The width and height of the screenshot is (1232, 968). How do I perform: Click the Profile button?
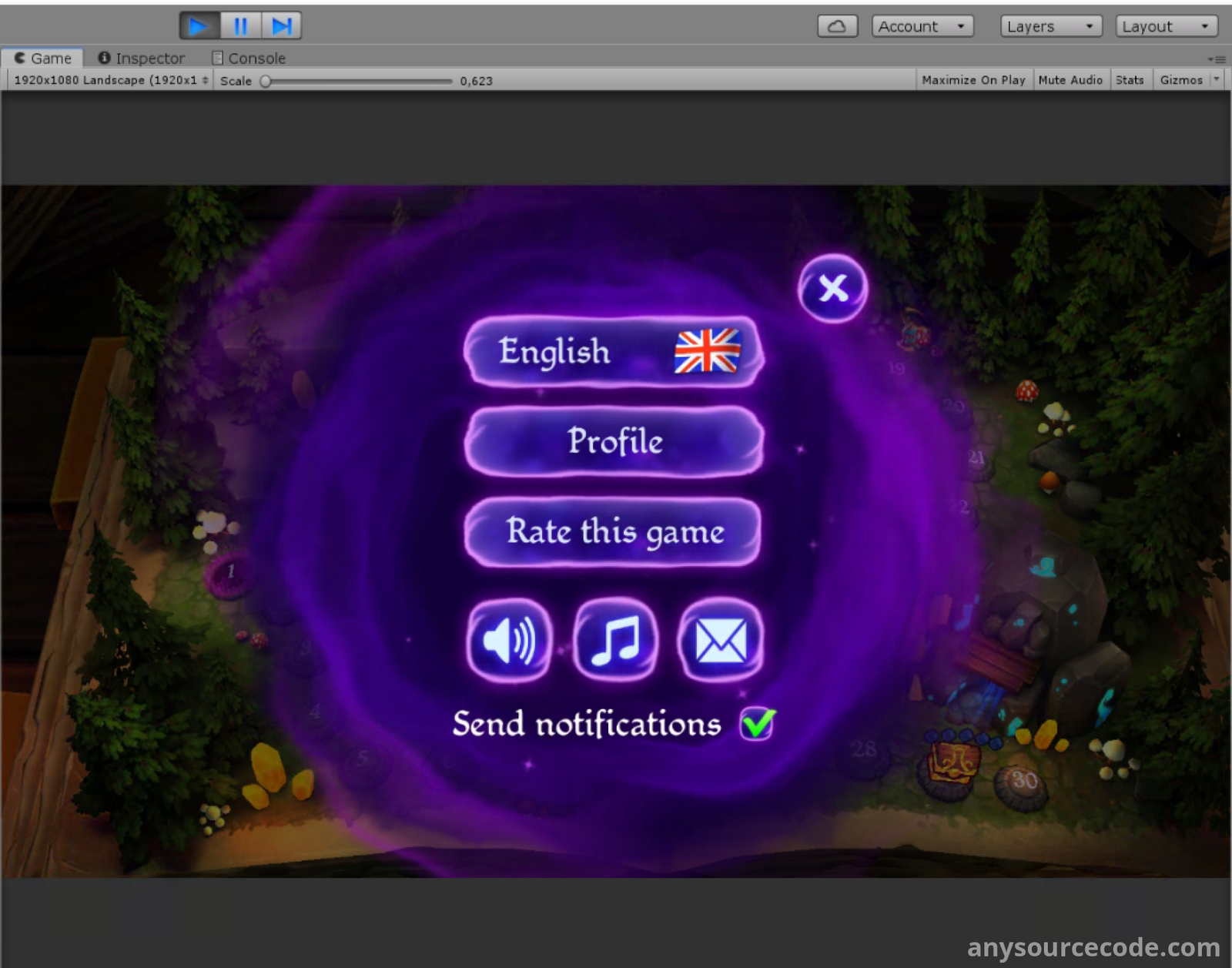click(x=614, y=441)
